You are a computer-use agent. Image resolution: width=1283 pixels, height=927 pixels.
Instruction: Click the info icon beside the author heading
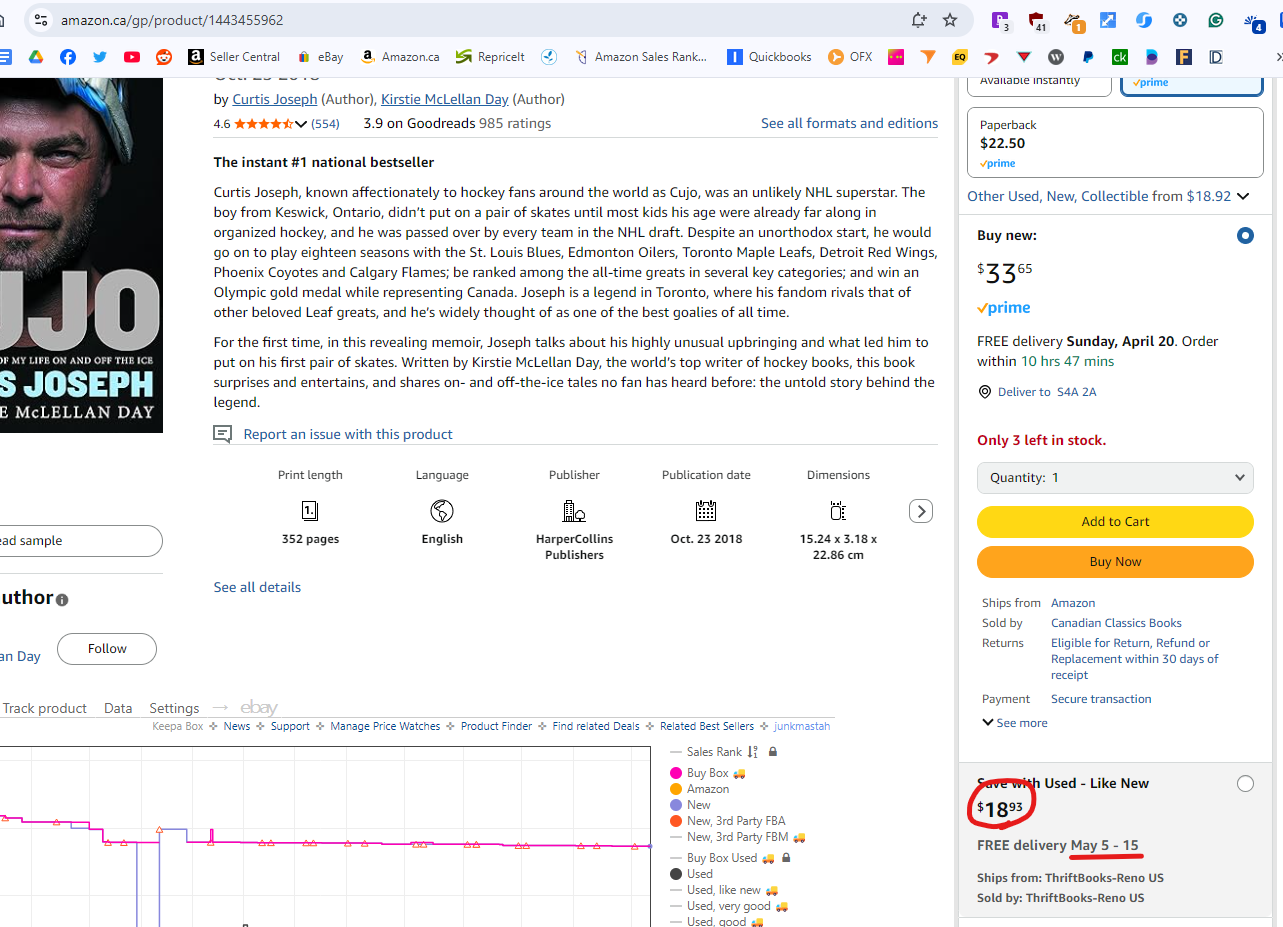coord(62,600)
